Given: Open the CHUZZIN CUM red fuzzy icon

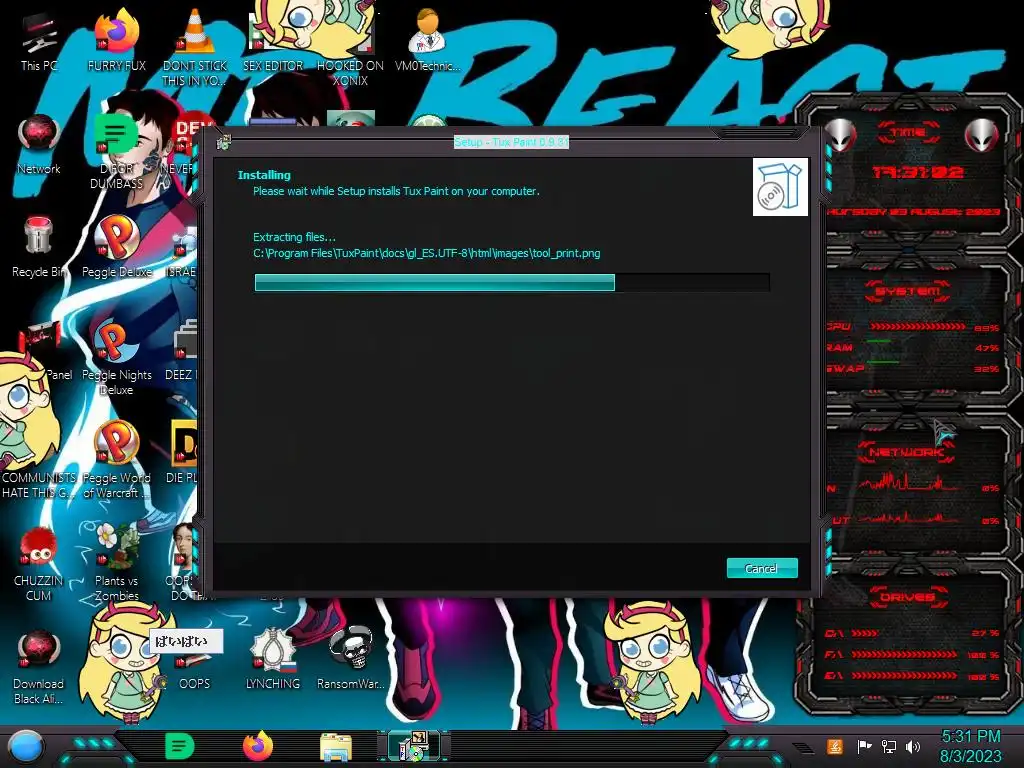Looking at the screenshot, I should pos(39,563).
